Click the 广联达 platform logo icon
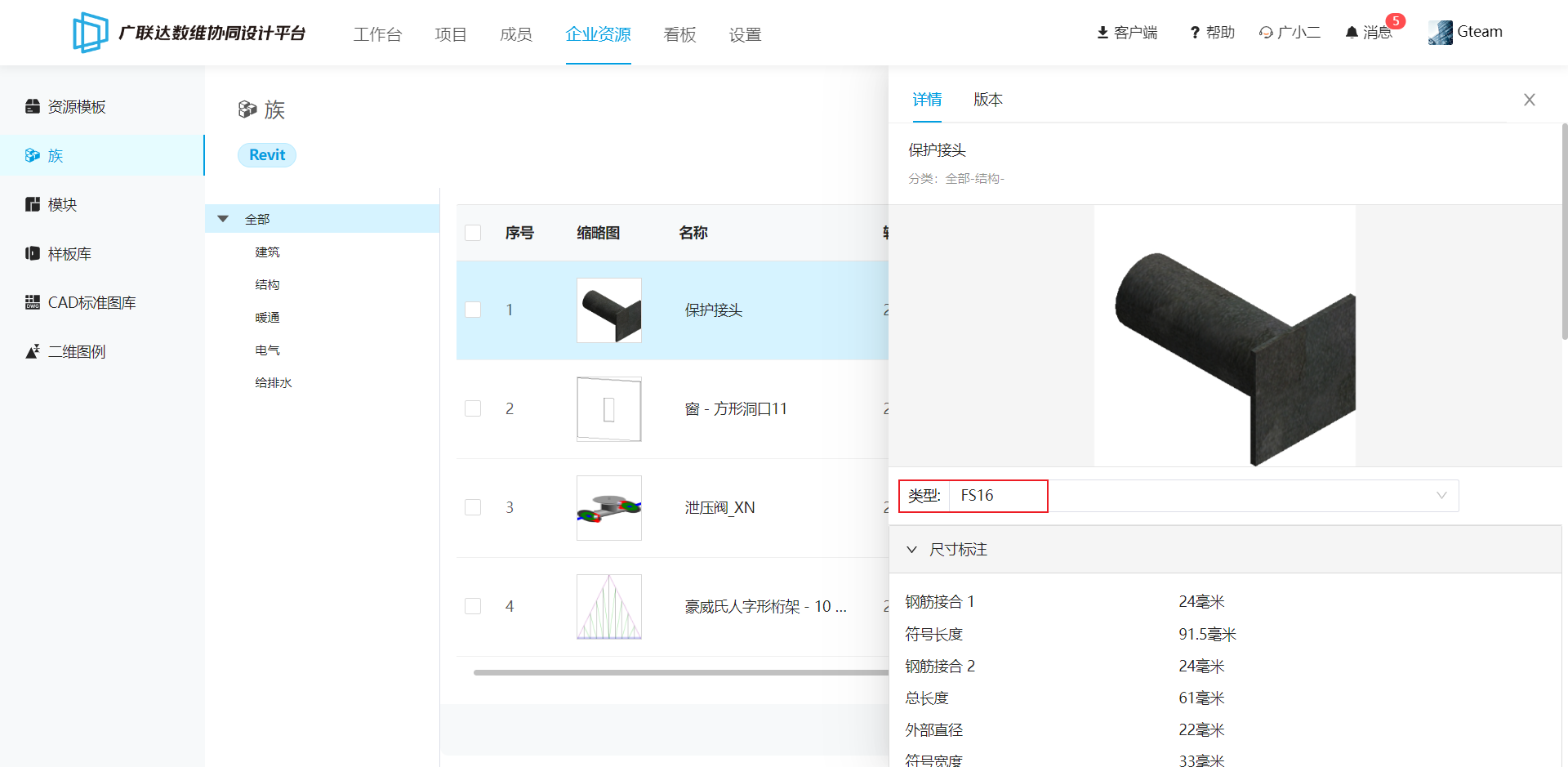1568x767 pixels. pos(90,33)
